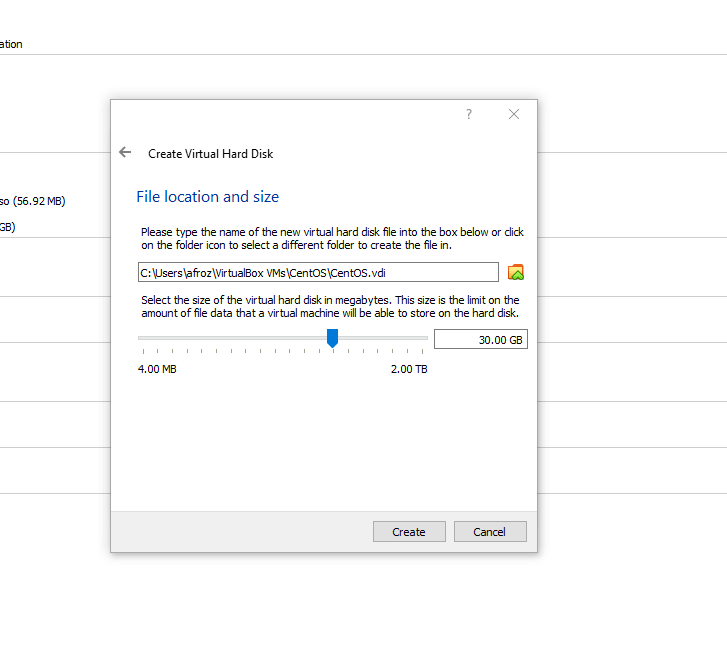
Task: Click the instruction text about disk size limit
Action: (330, 306)
